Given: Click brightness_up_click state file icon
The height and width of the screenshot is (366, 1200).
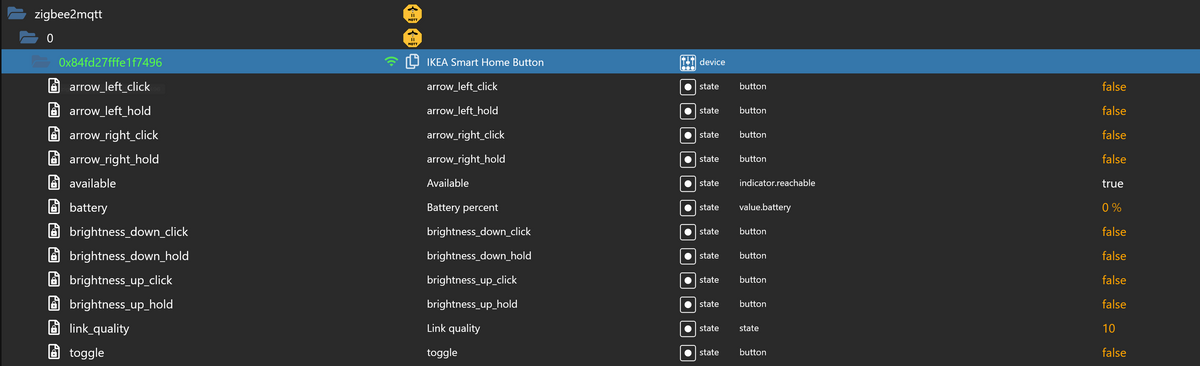Looking at the screenshot, I should click(55, 280).
